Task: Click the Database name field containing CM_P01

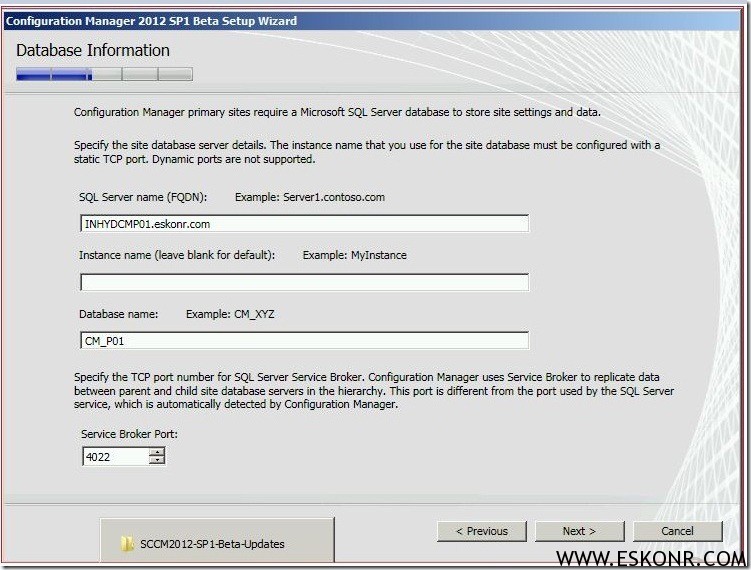Action: click(x=305, y=341)
